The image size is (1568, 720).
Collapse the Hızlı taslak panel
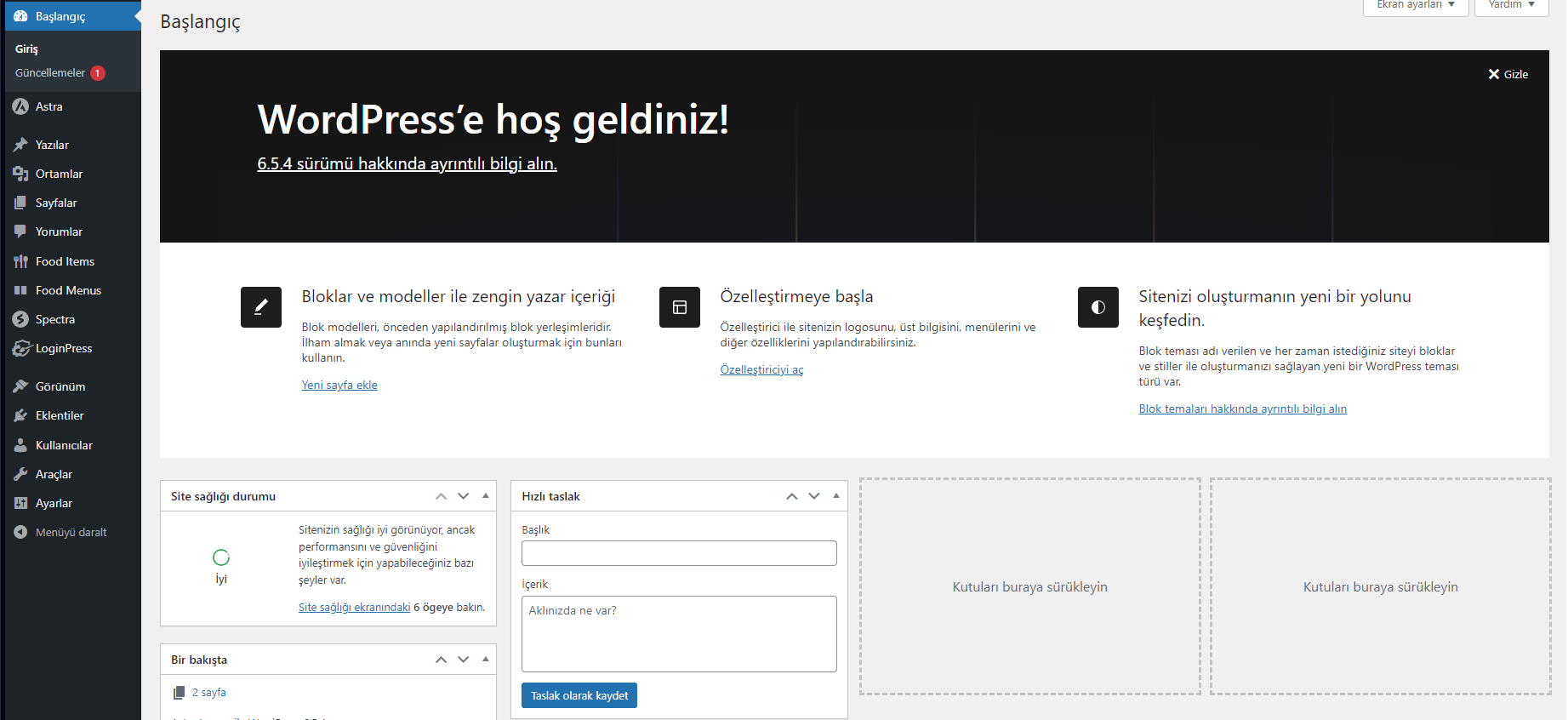[836, 495]
